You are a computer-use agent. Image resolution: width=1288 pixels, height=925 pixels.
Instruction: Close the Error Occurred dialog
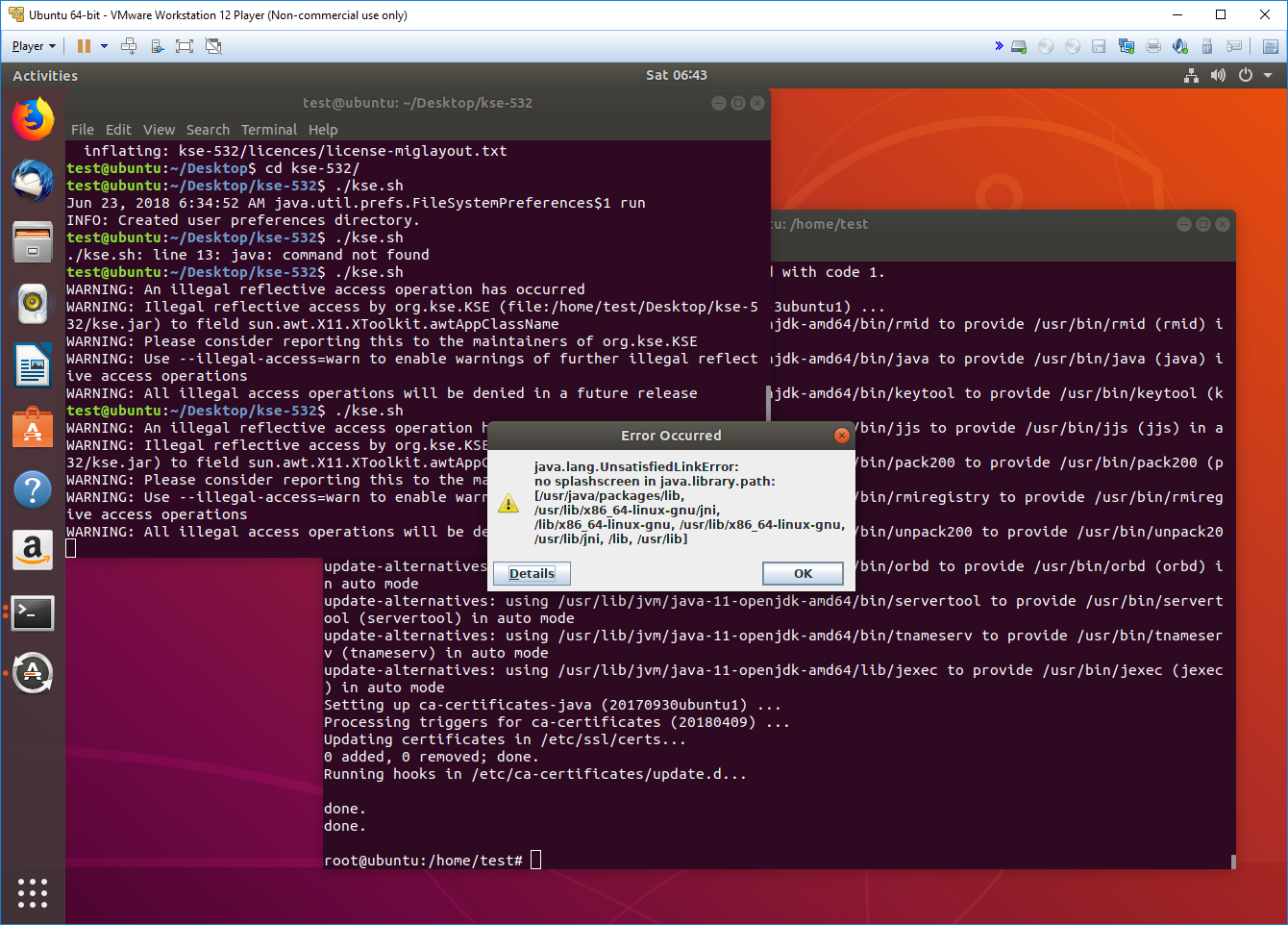pyautogui.click(x=842, y=436)
